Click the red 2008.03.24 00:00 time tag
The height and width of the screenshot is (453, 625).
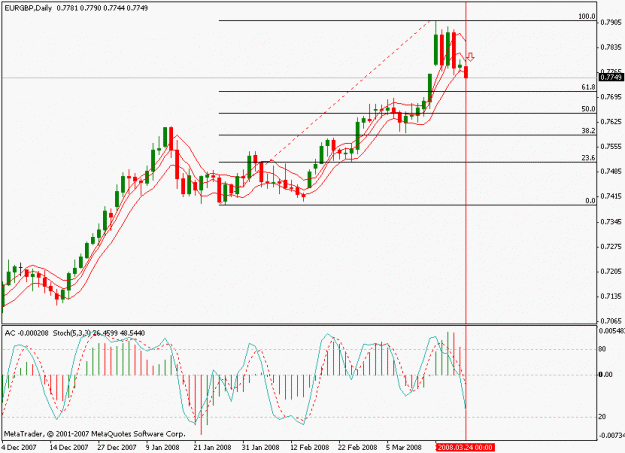click(465, 447)
